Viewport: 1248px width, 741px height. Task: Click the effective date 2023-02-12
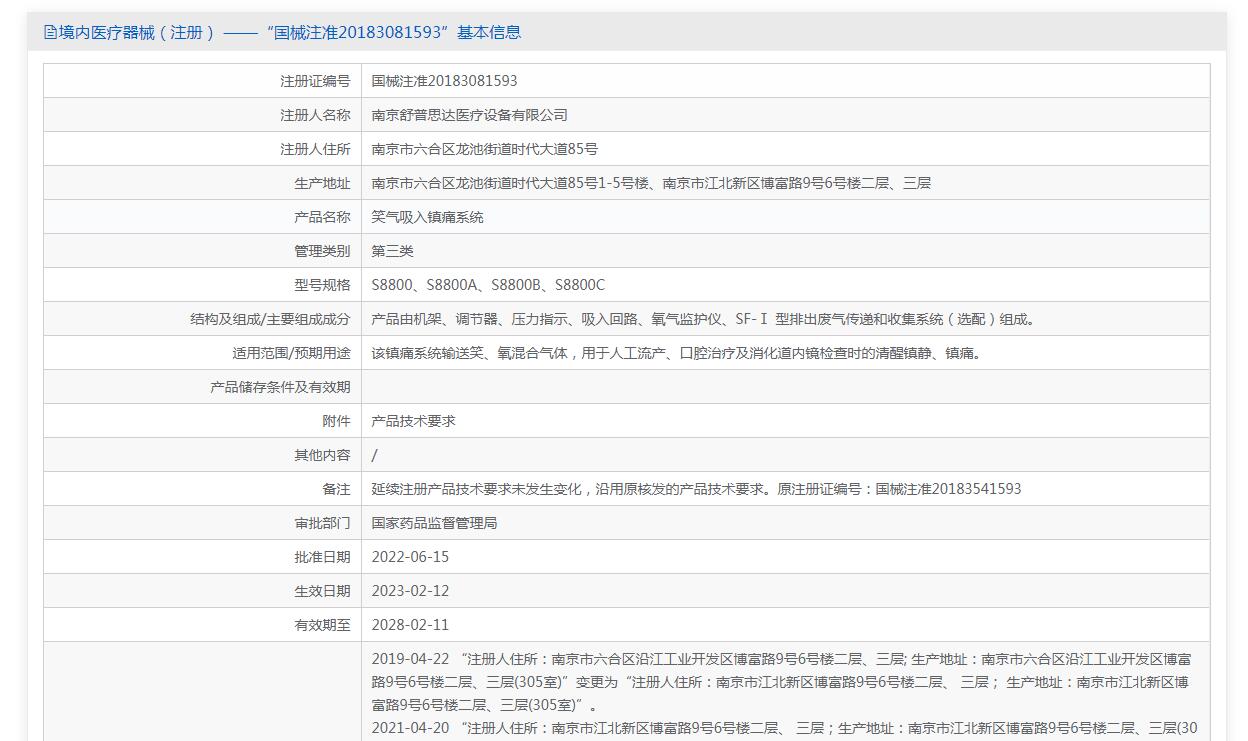pos(410,591)
